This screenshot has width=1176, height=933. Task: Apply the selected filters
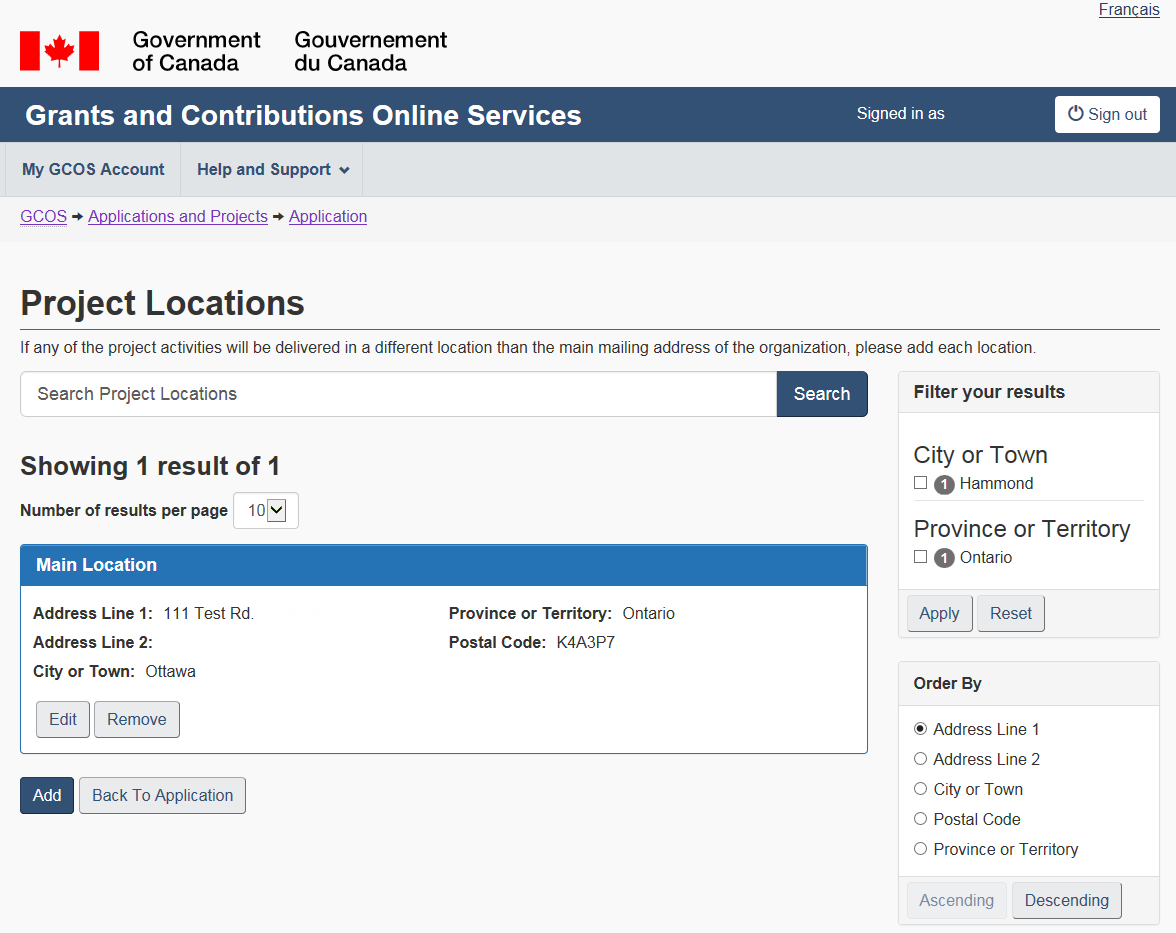click(x=939, y=613)
